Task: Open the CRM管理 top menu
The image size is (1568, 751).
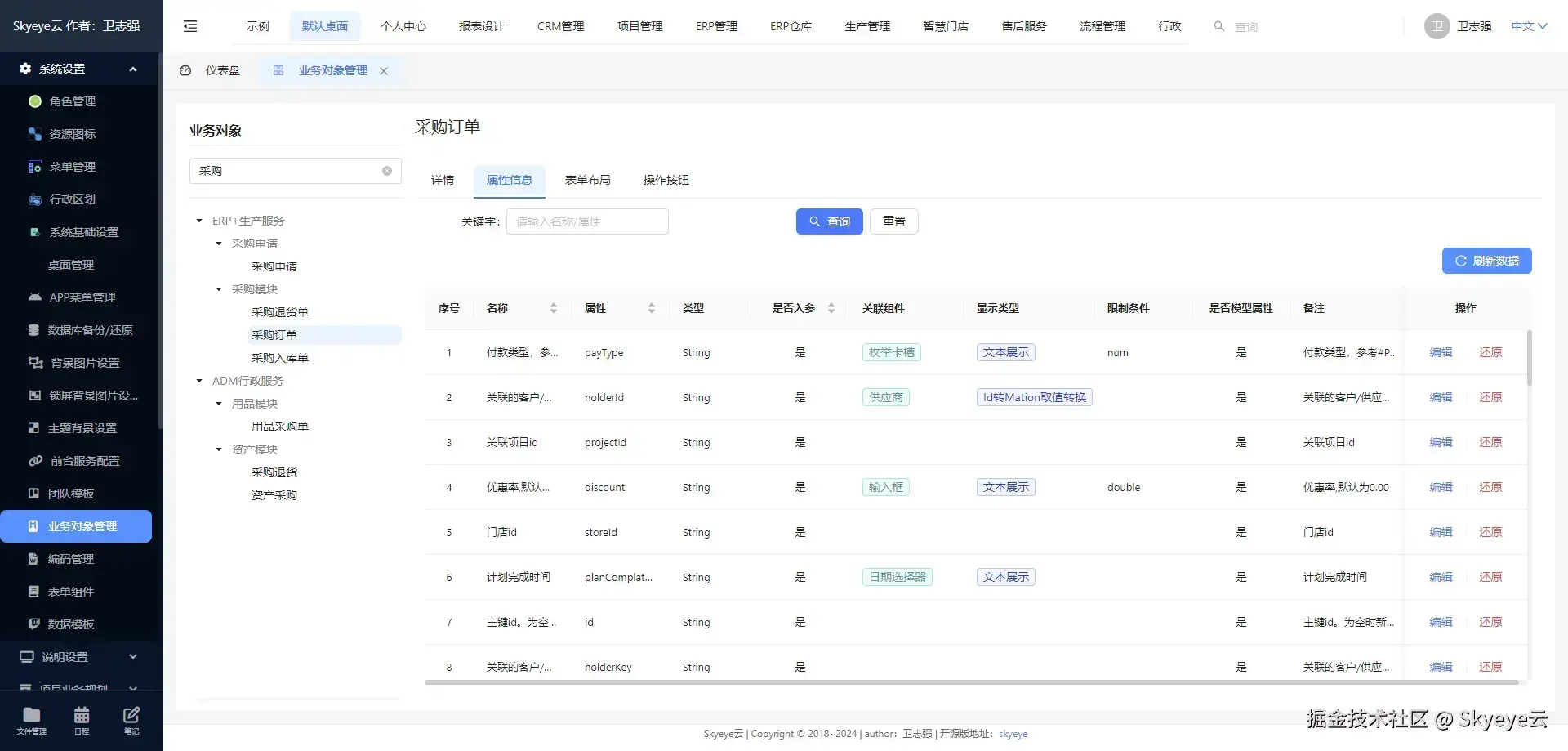Action: pyautogui.click(x=561, y=26)
